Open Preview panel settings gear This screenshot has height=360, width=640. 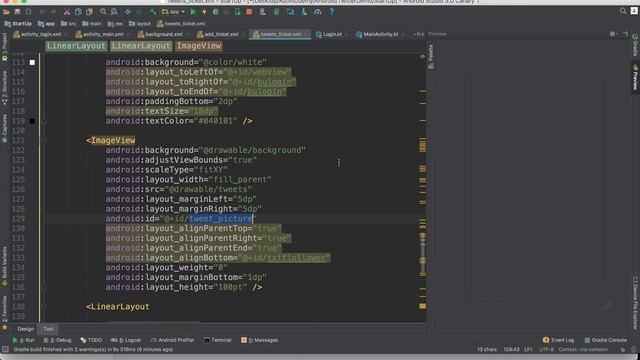click(613, 34)
